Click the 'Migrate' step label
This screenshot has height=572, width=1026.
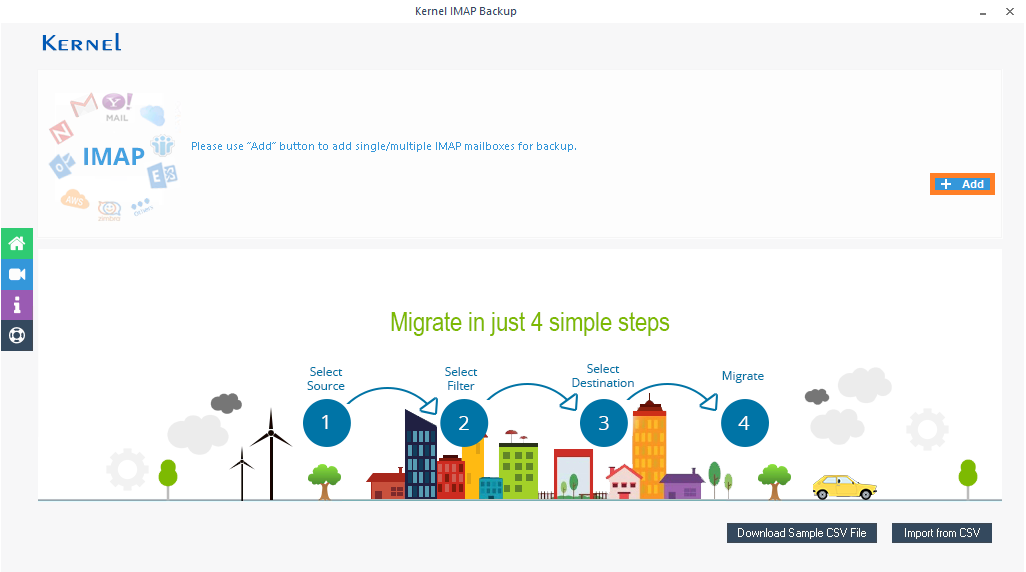[743, 376]
